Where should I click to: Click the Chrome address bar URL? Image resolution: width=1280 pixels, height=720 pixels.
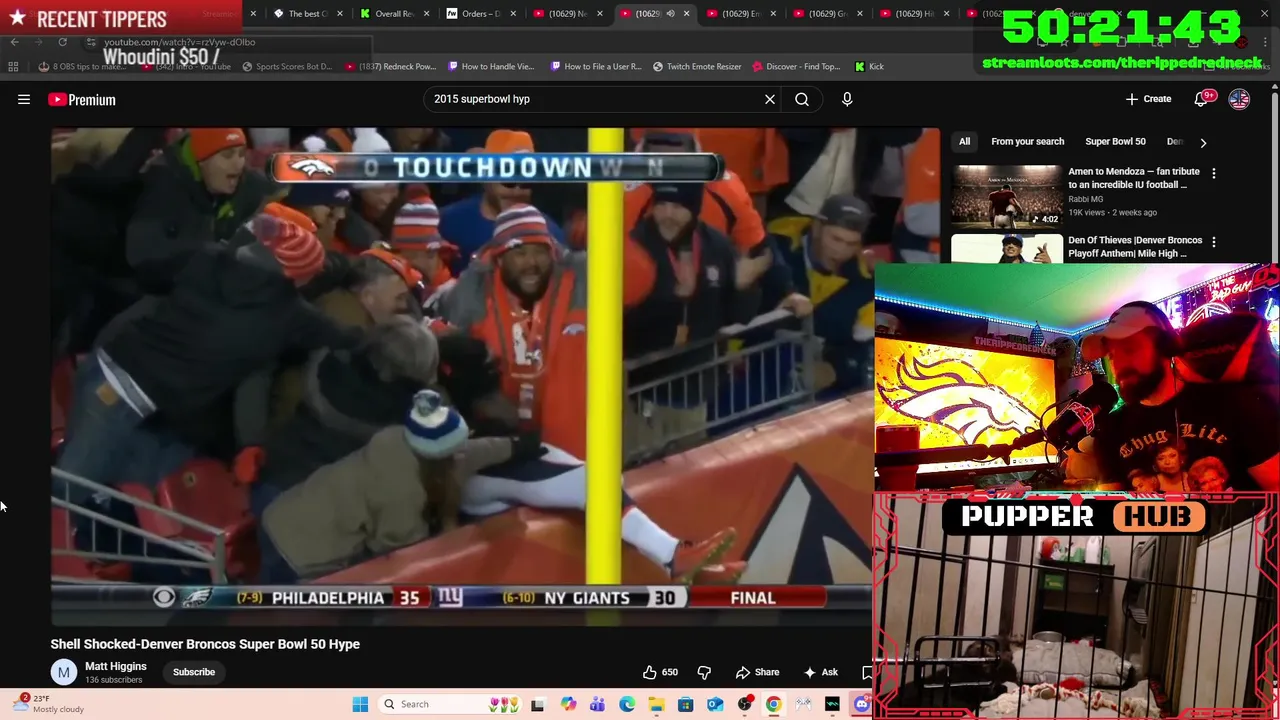point(180,42)
